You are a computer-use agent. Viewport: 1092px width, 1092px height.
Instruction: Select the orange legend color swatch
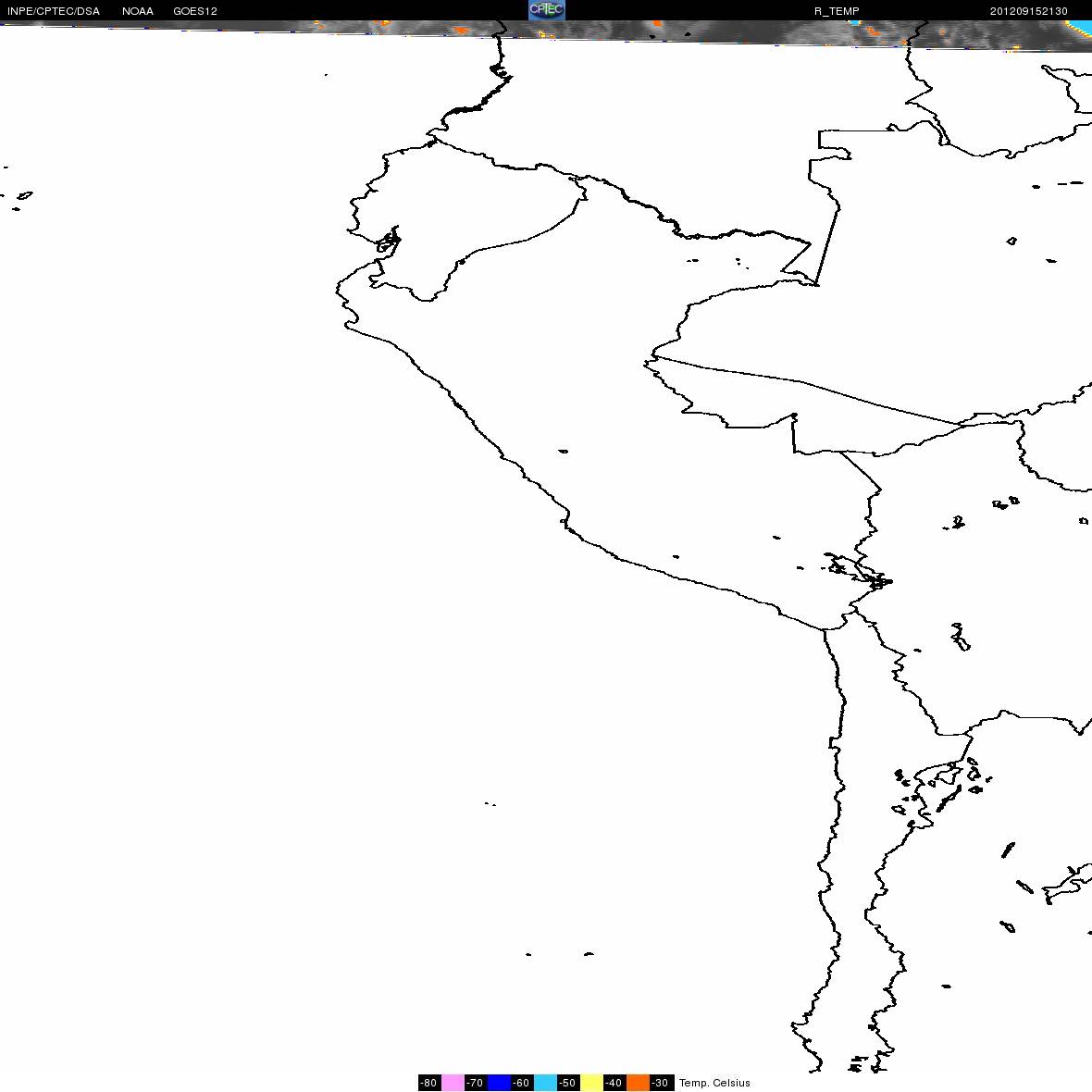click(x=638, y=1082)
